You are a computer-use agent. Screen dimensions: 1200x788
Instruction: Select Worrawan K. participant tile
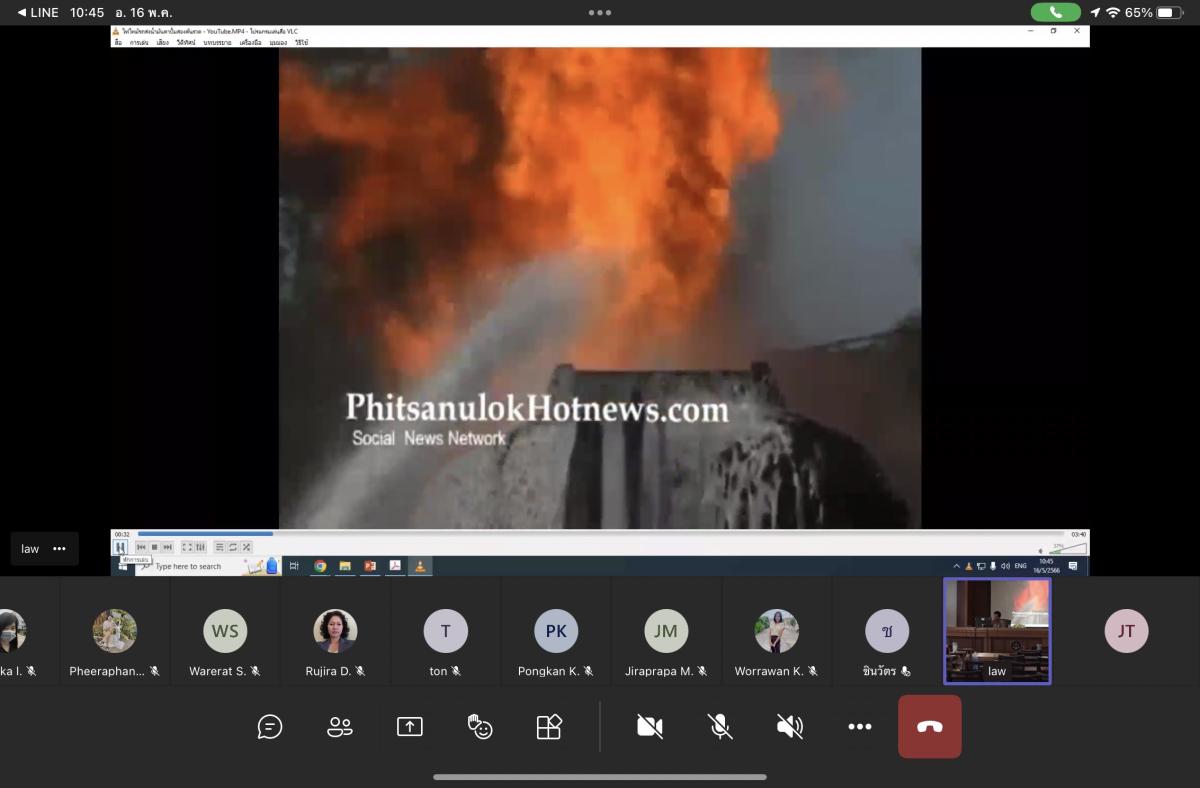[x=777, y=631]
